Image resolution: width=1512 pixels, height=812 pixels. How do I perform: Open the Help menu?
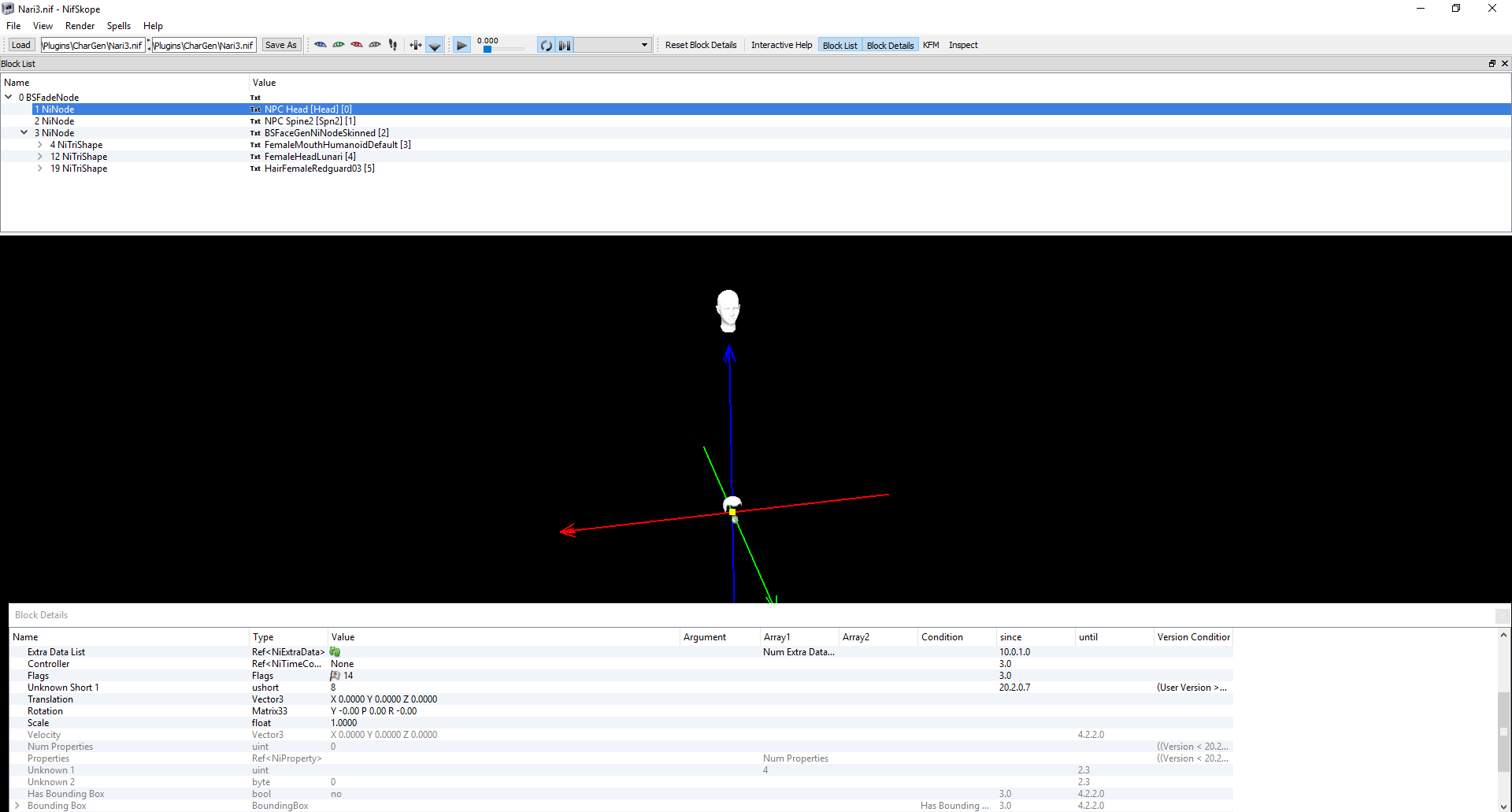(153, 26)
